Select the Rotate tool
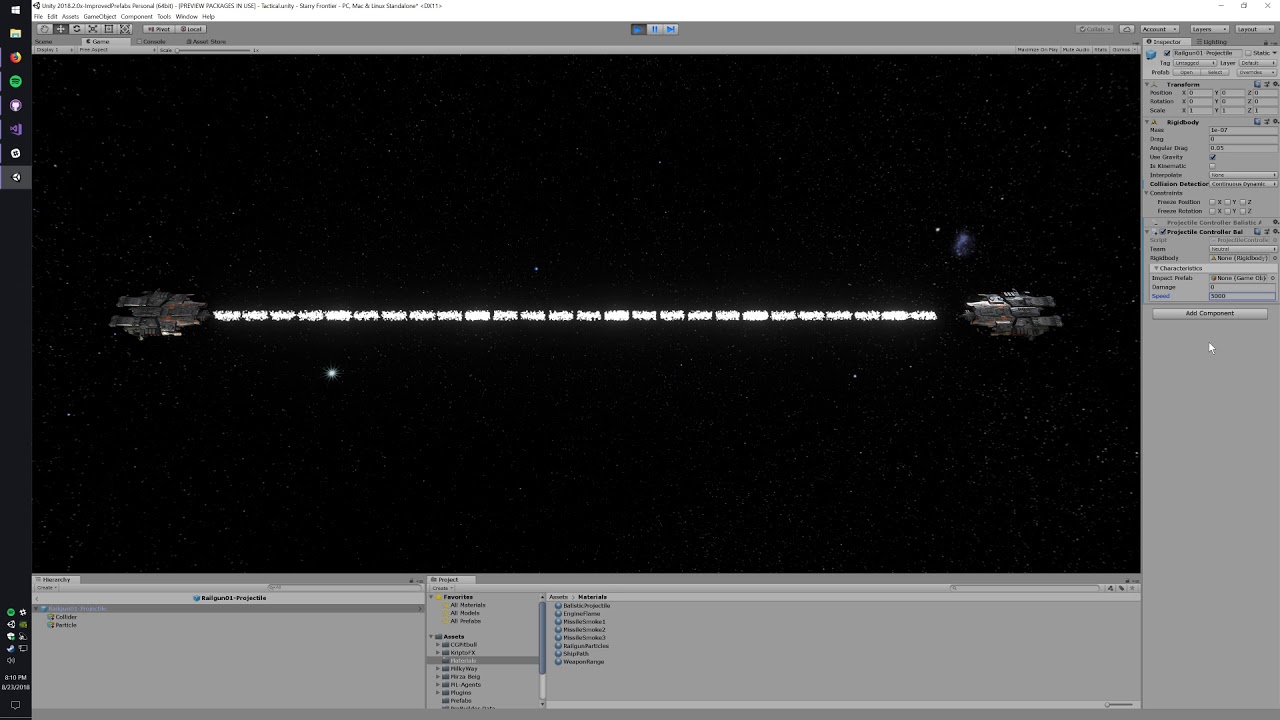The image size is (1280, 720). point(77,29)
